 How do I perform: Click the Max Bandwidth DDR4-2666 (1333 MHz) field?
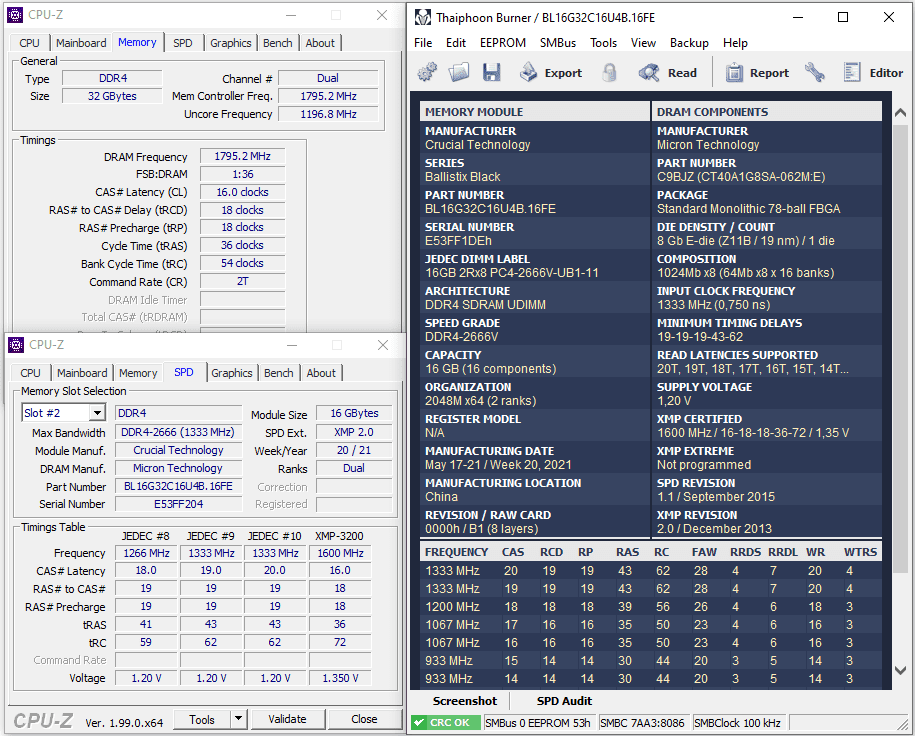click(x=178, y=432)
